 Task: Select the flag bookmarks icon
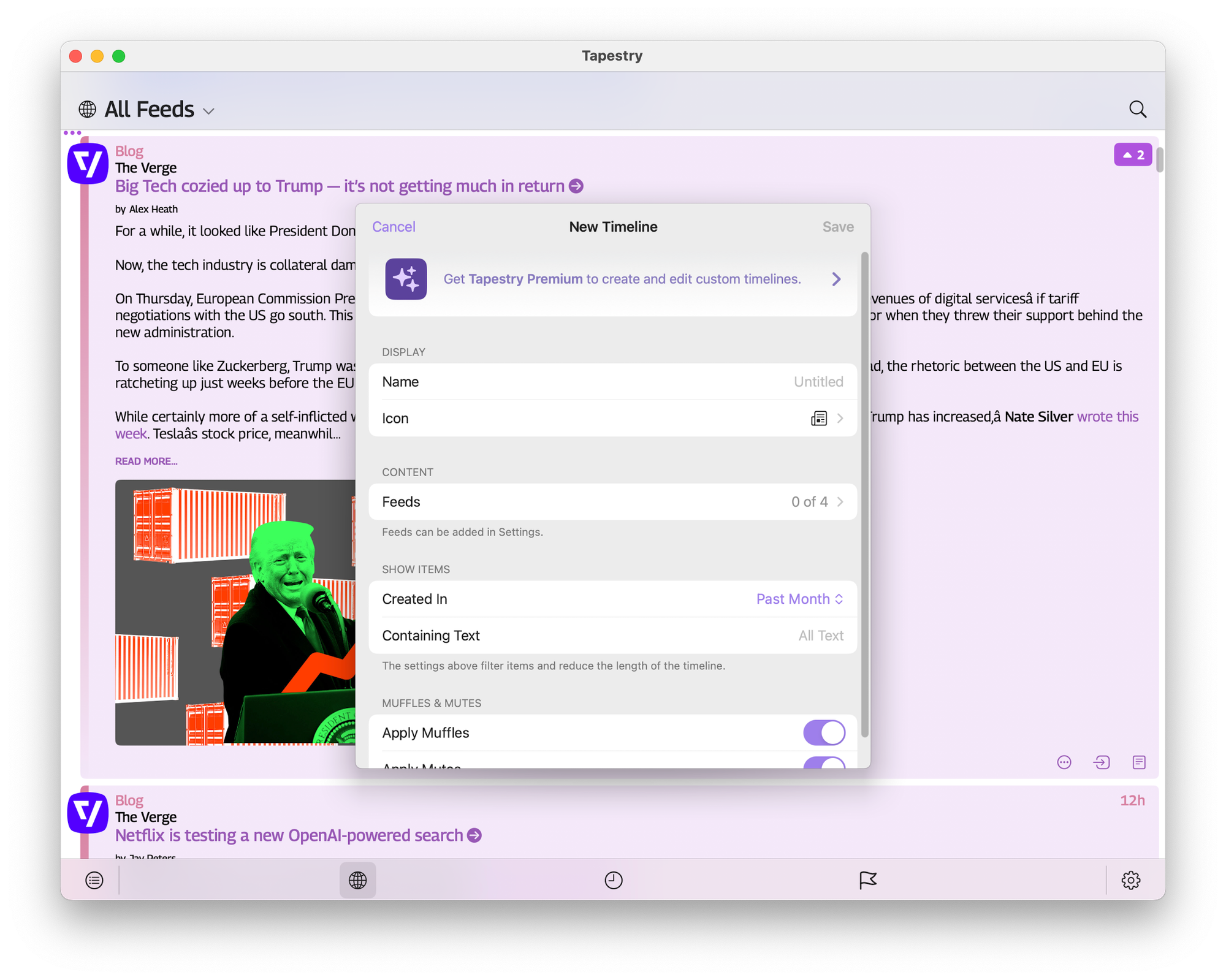pyautogui.click(x=867, y=880)
